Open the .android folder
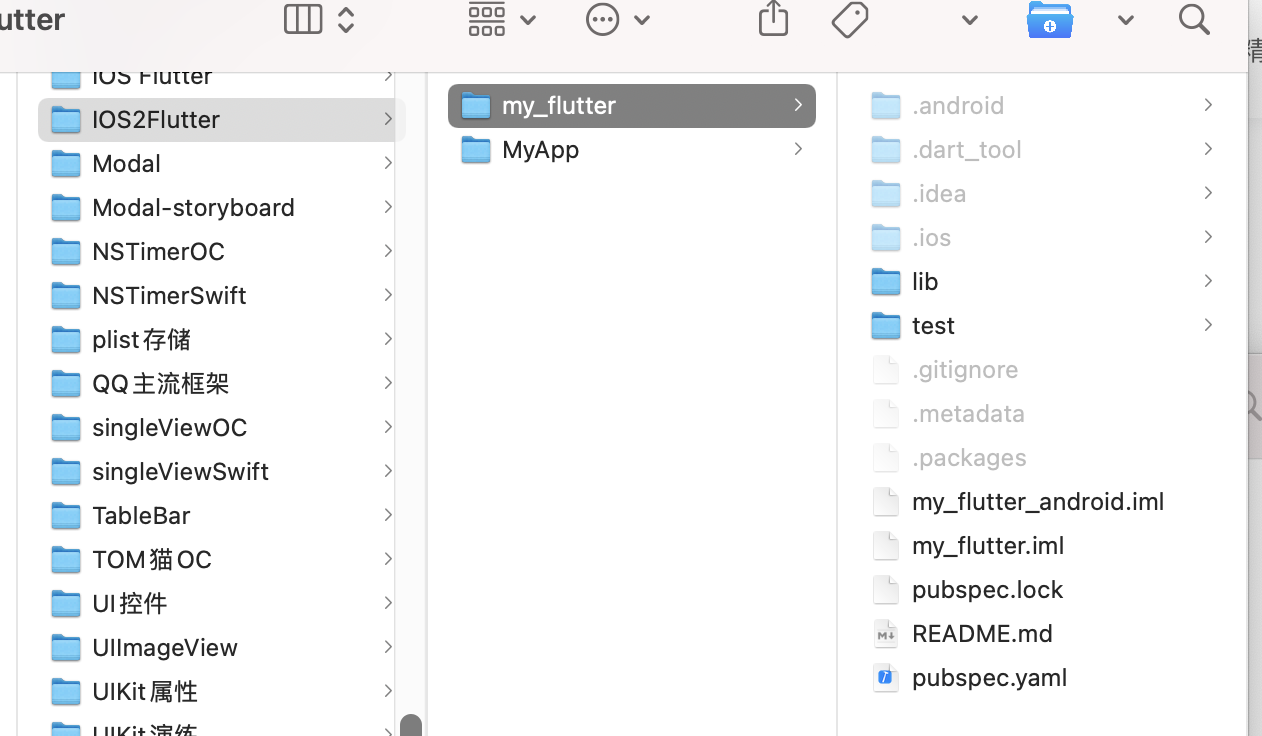The height and width of the screenshot is (736, 1262). pos(957,105)
